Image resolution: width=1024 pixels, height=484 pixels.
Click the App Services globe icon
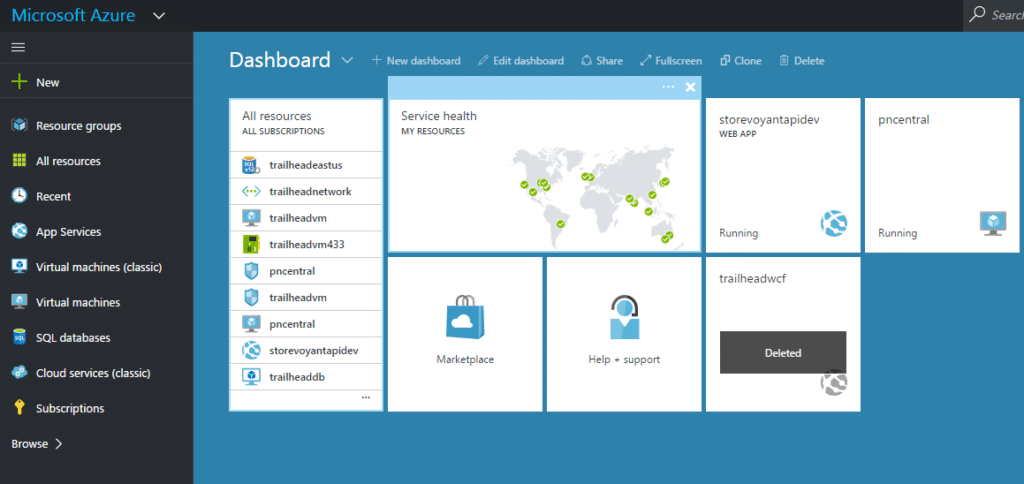20,231
